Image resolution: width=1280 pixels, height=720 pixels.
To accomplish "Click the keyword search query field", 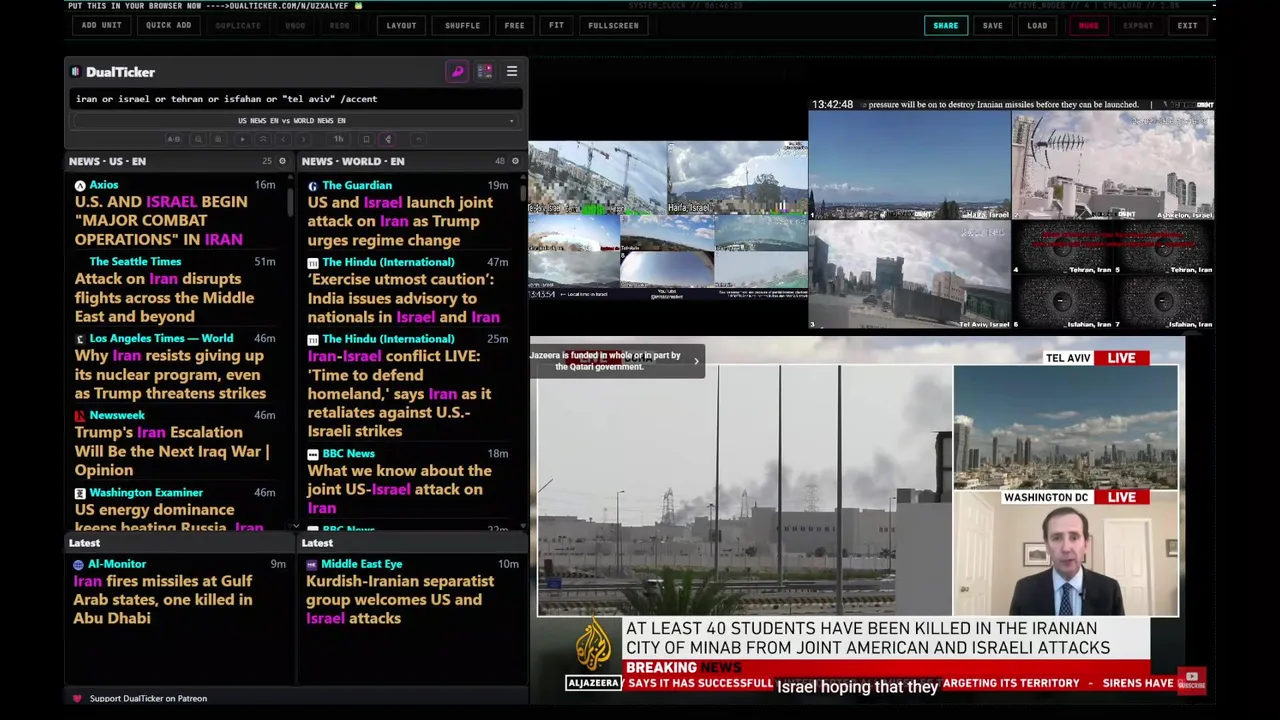I will click(x=296, y=99).
